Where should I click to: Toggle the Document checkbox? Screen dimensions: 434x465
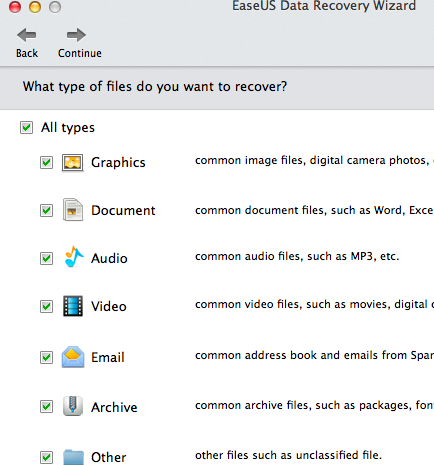coord(46,210)
